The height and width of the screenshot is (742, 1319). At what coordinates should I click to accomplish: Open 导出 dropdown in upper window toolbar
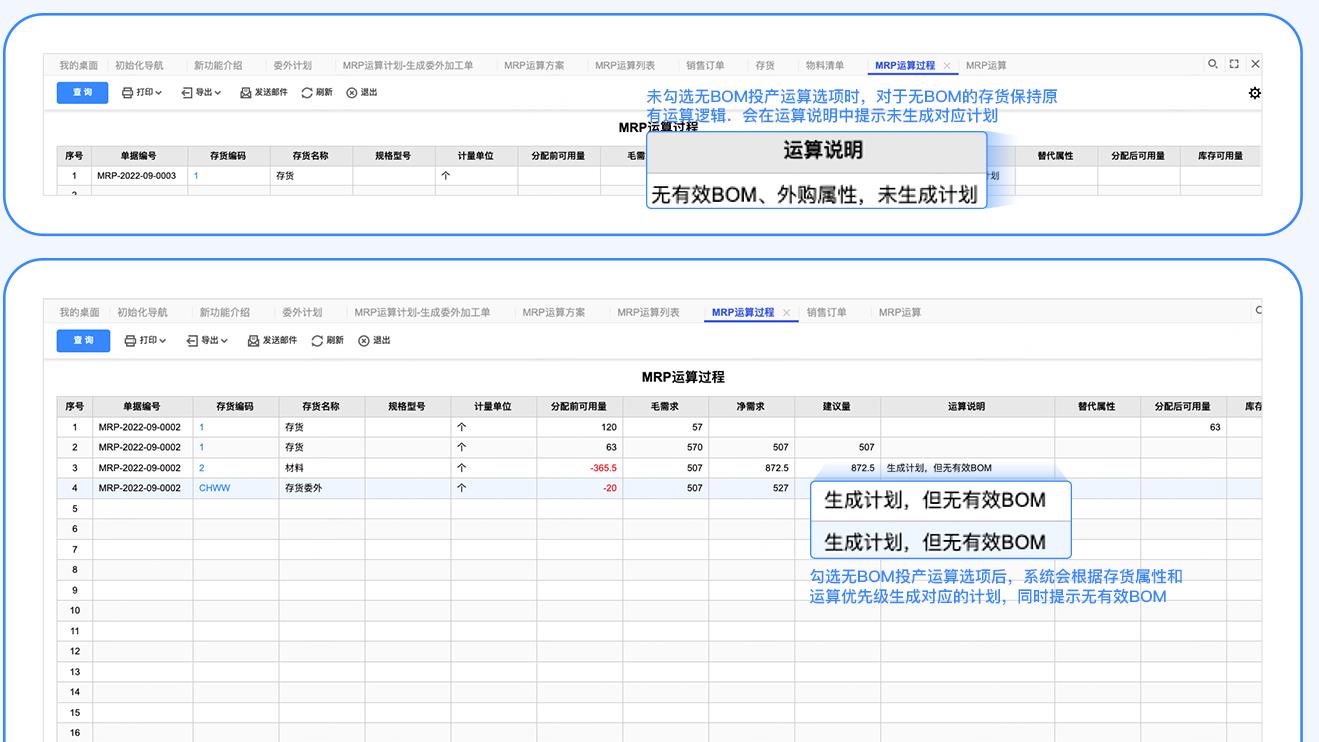tap(201, 92)
